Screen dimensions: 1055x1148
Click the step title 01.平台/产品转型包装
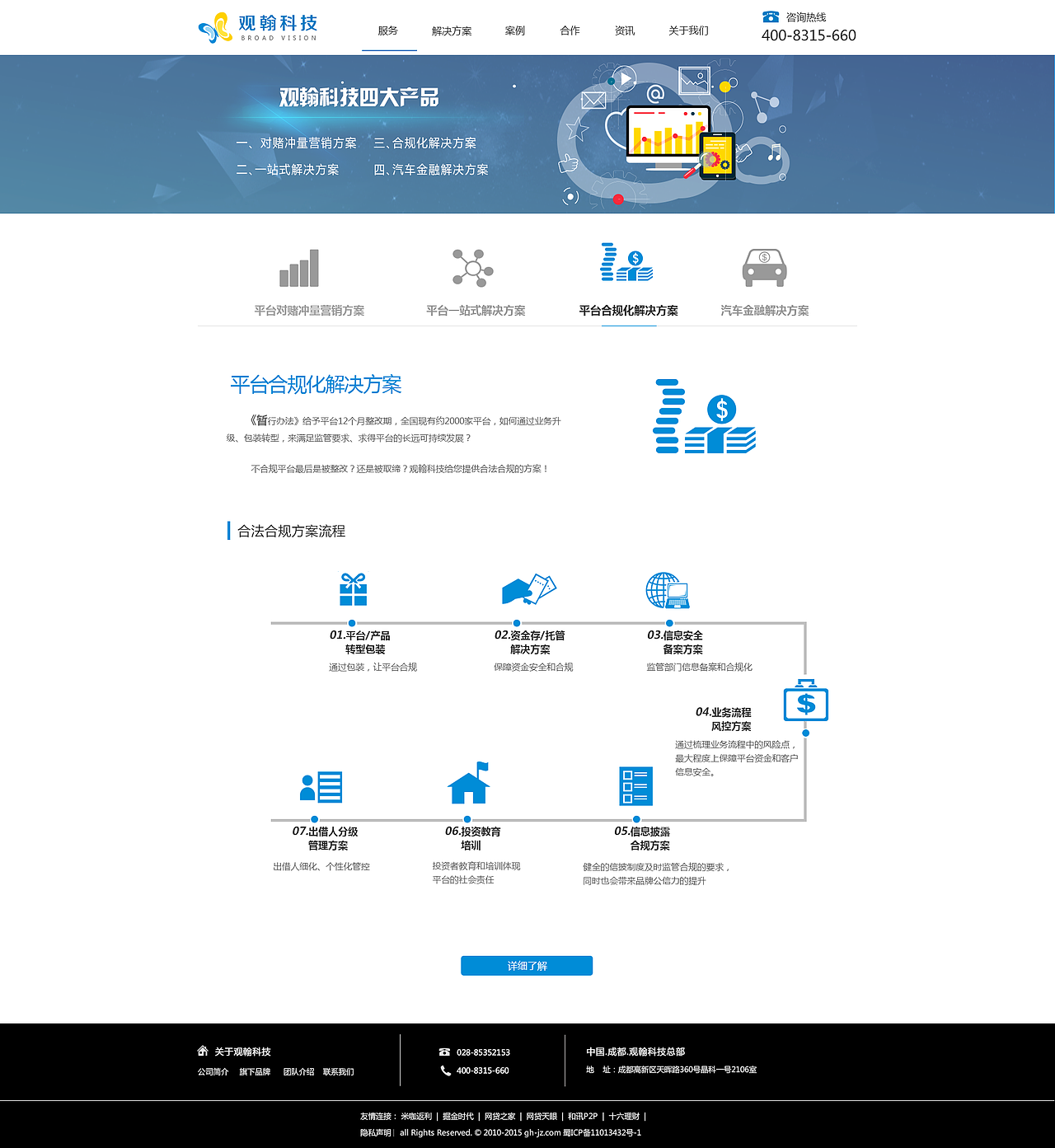tap(360, 642)
